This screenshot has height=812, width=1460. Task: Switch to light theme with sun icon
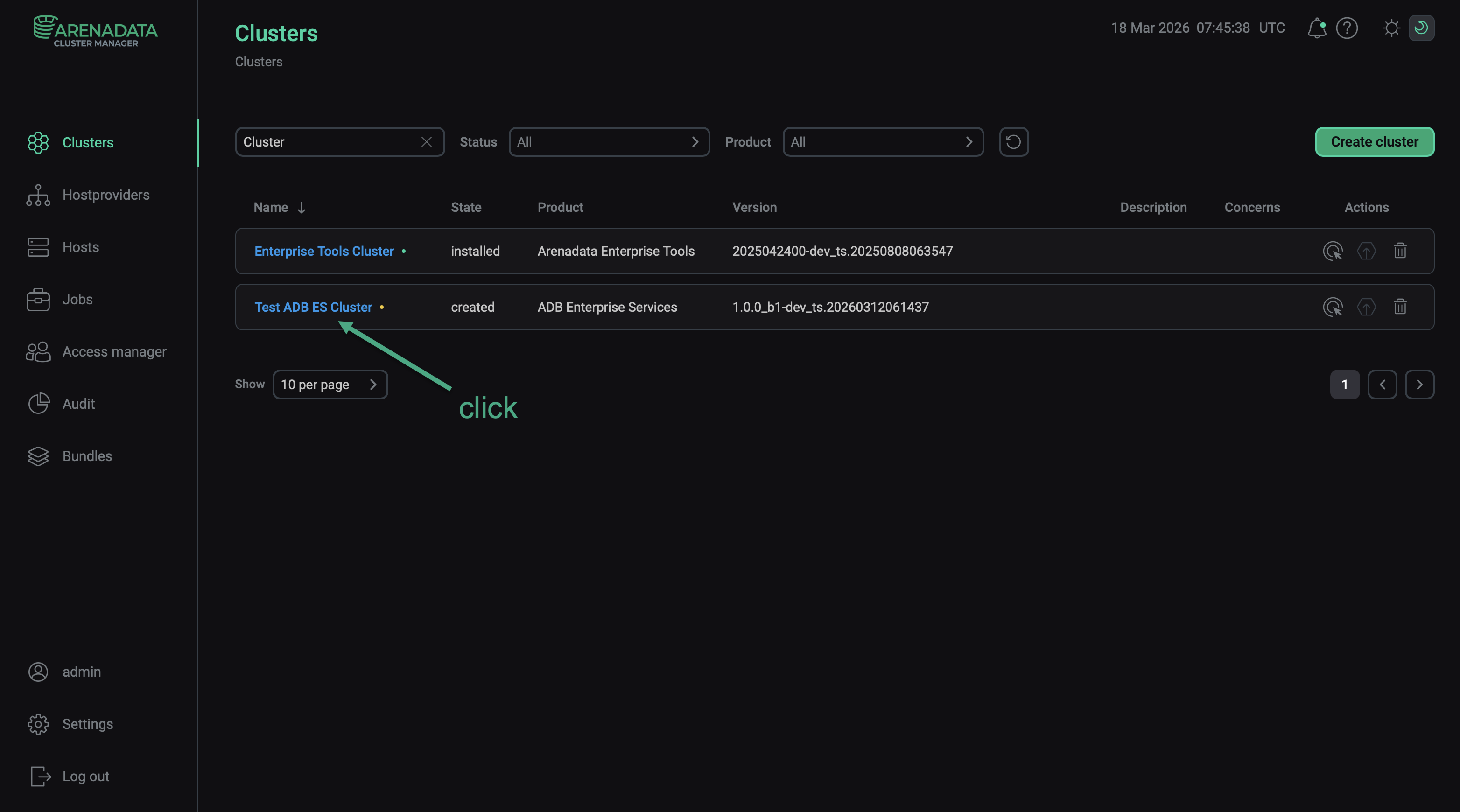click(1391, 28)
